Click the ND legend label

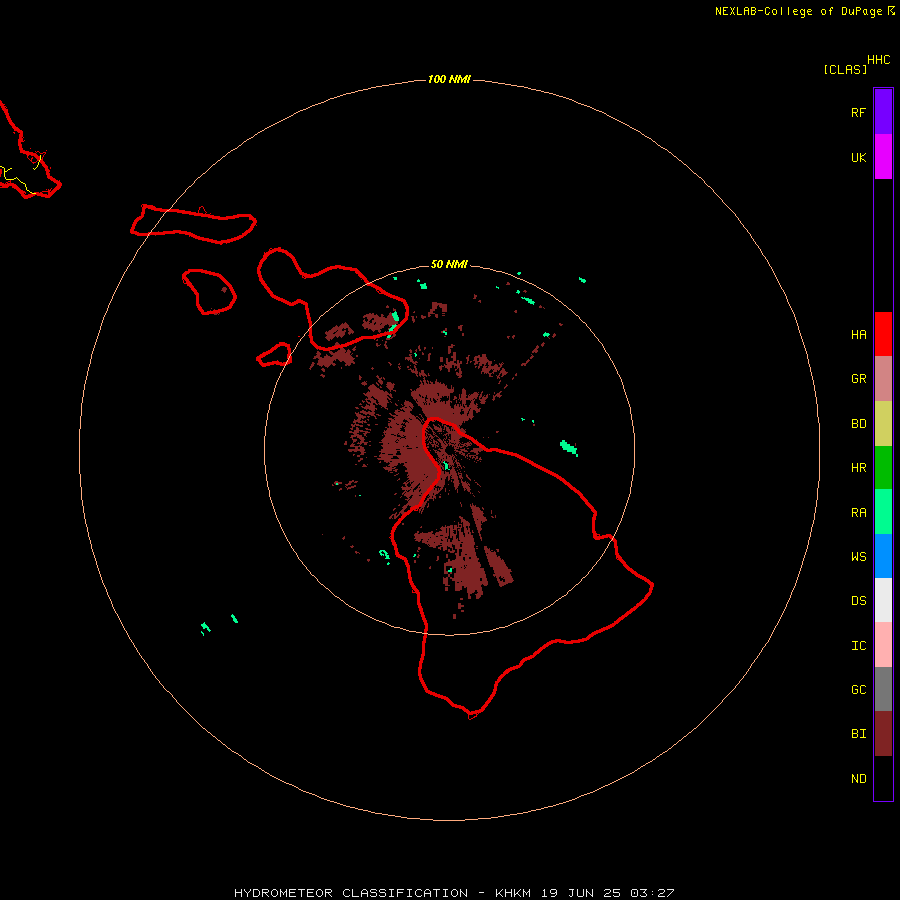coord(858,778)
